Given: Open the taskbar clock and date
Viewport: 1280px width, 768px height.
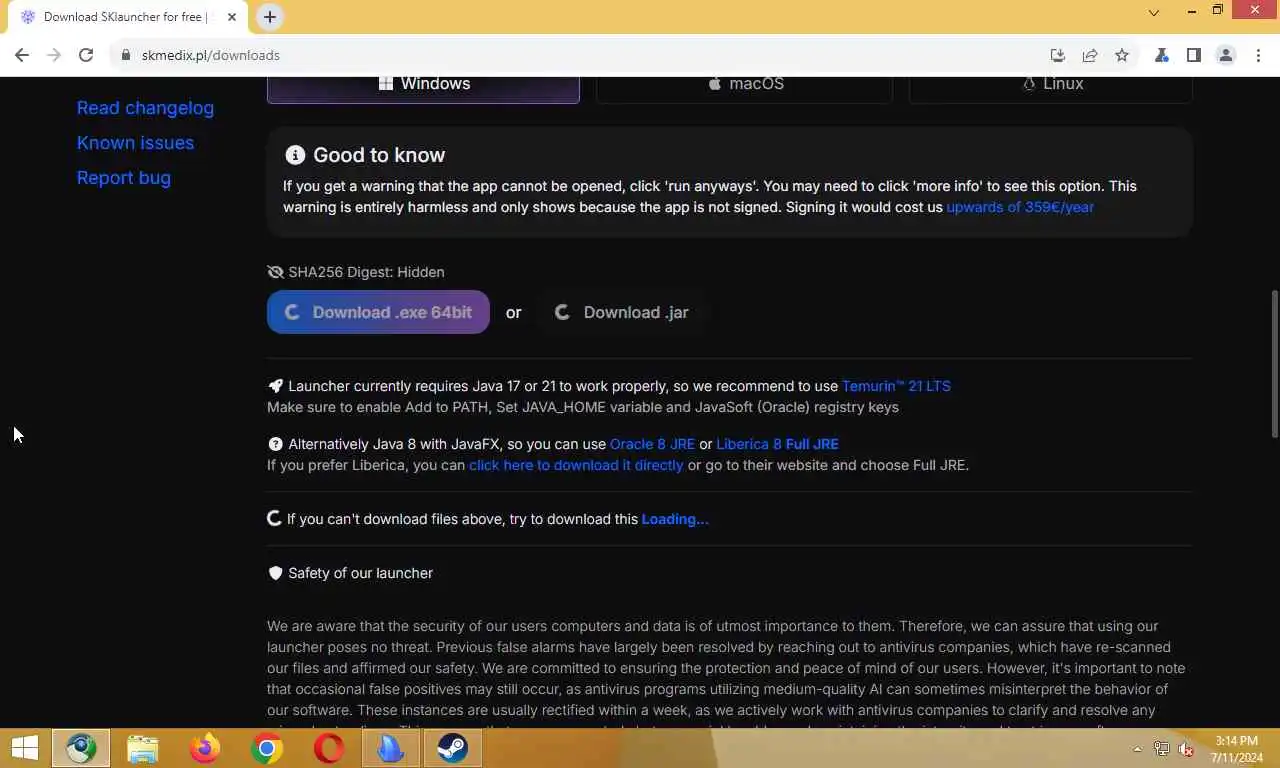Looking at the screenshot, I should coord(1236,749).
